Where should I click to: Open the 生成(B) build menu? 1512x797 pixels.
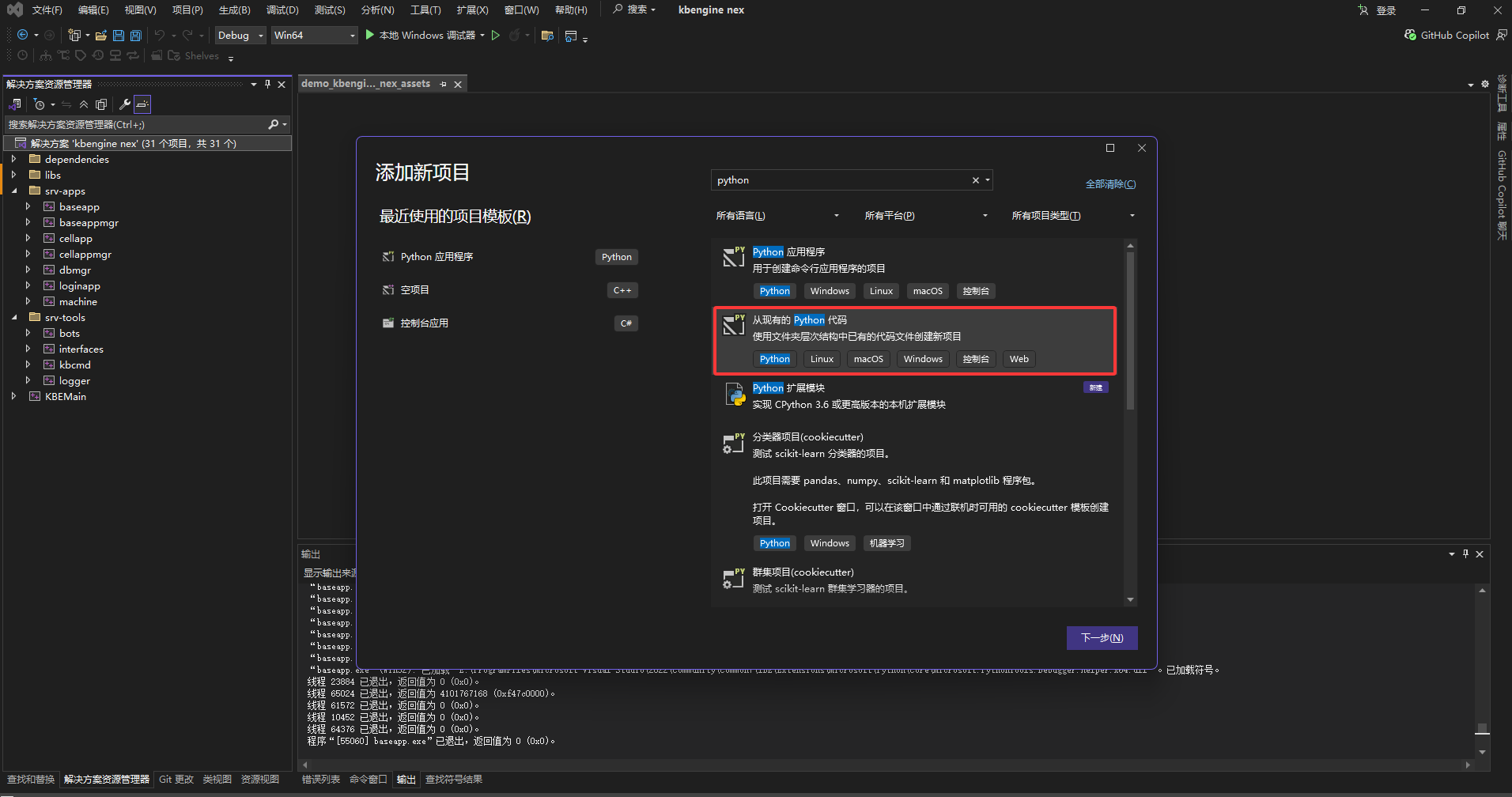(x=234, y=10)
